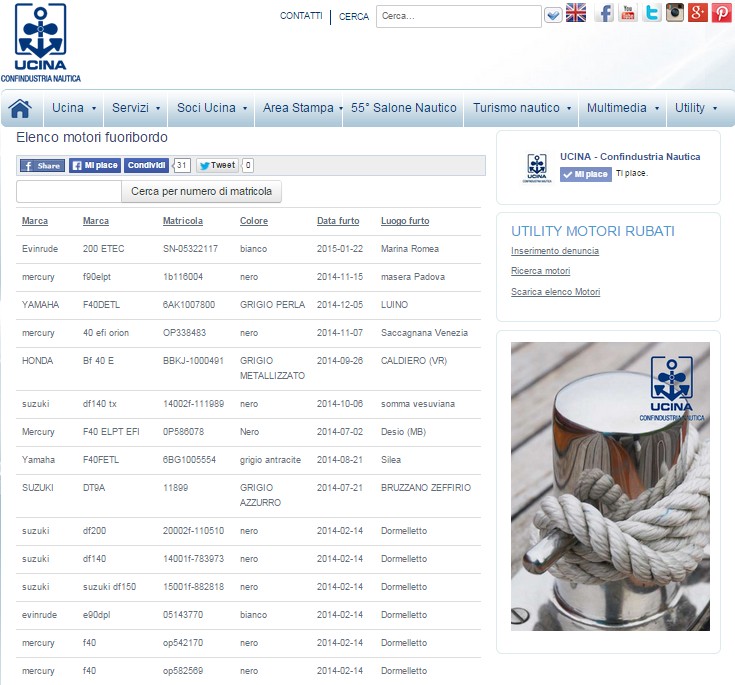
Task: Click the CERCA link
Action: (x=353, y=16)
